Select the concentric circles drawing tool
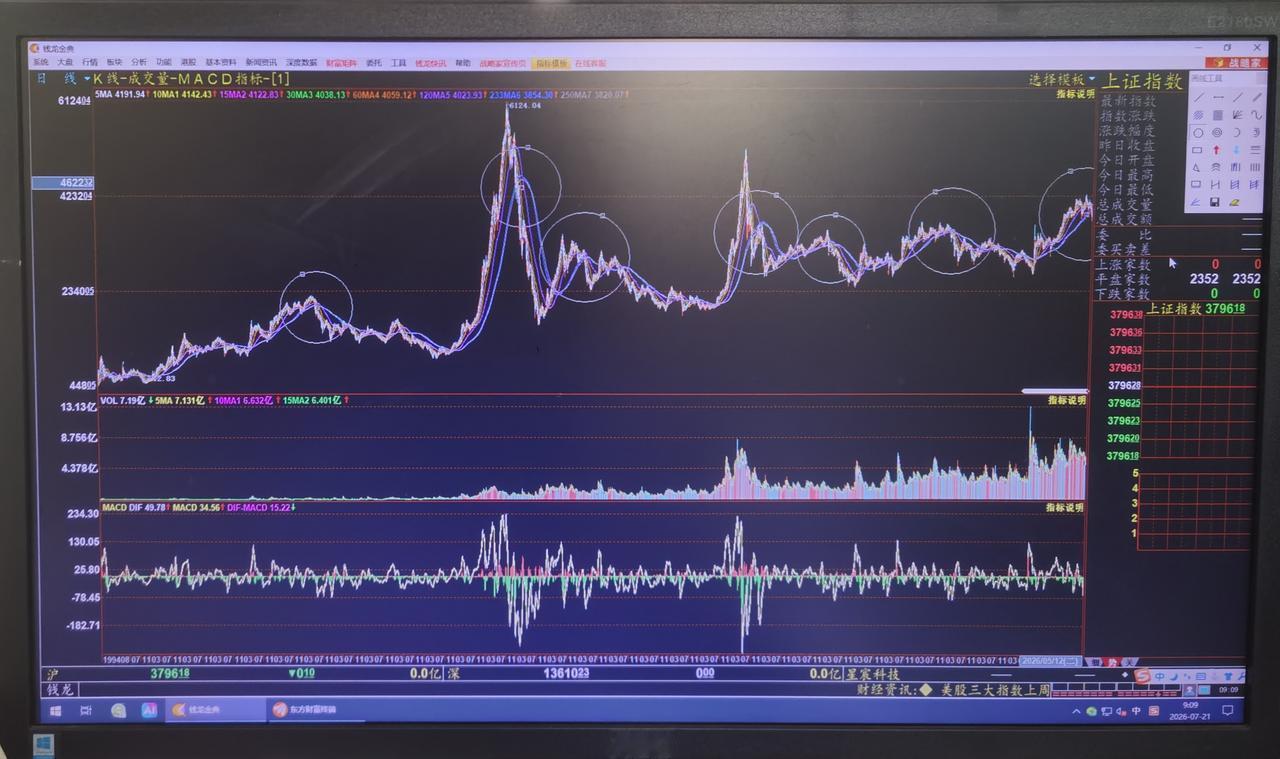Screen dimensions: 1280x759 (1218, 132)
